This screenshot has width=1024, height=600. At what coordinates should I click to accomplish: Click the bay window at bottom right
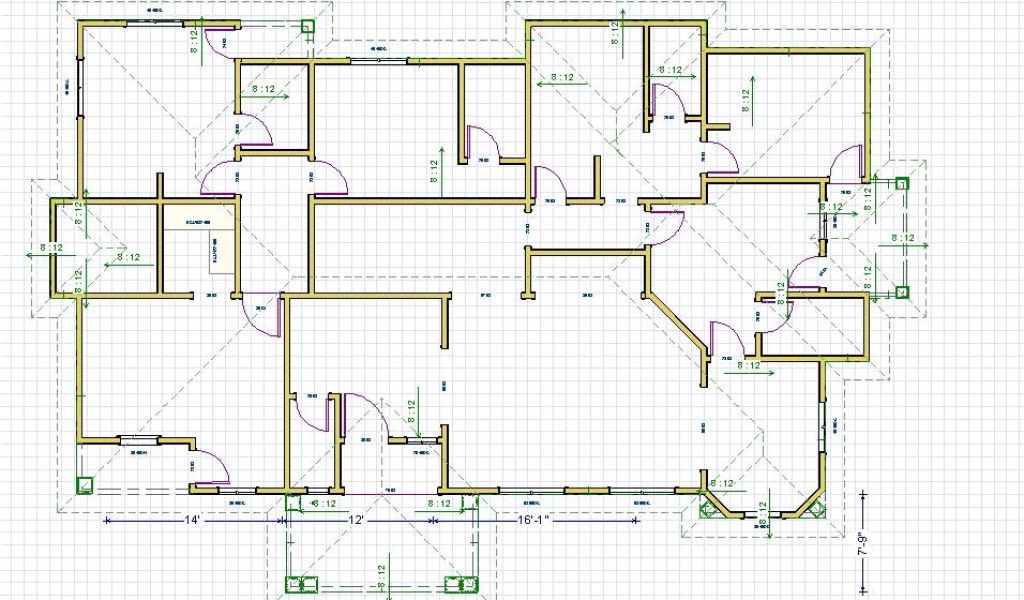pos(765,510)
